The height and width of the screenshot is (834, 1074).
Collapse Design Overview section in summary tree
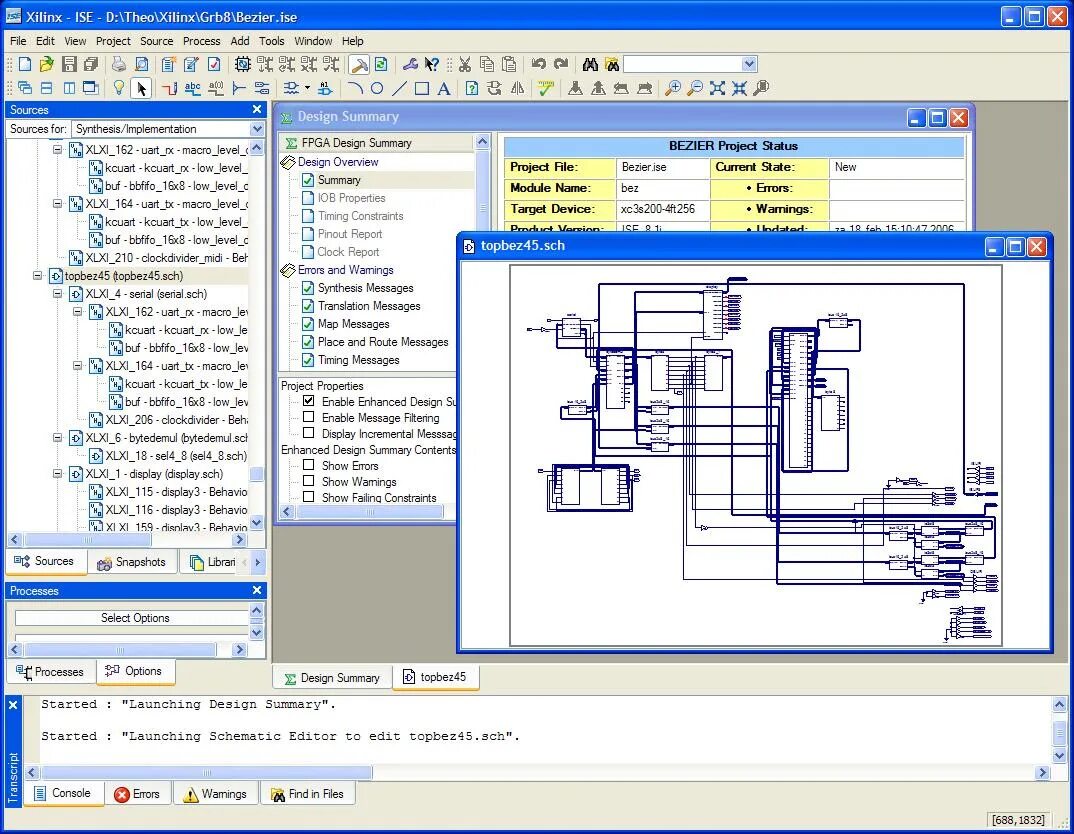pos(288,162)
